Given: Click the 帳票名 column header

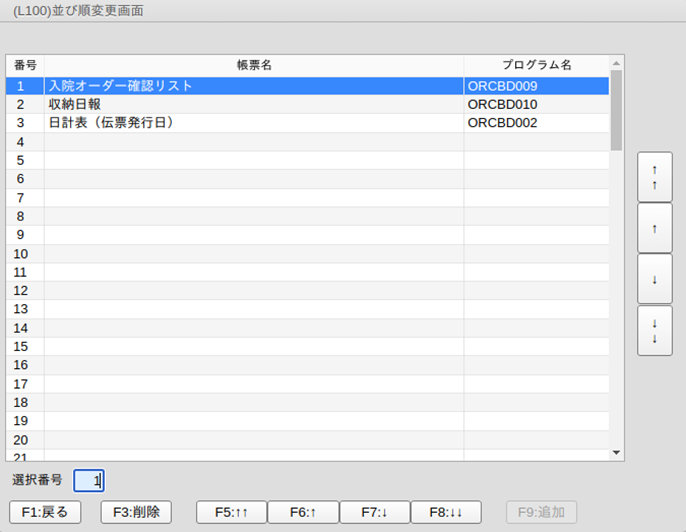Looking at the screenshot, I should (254, 65).
